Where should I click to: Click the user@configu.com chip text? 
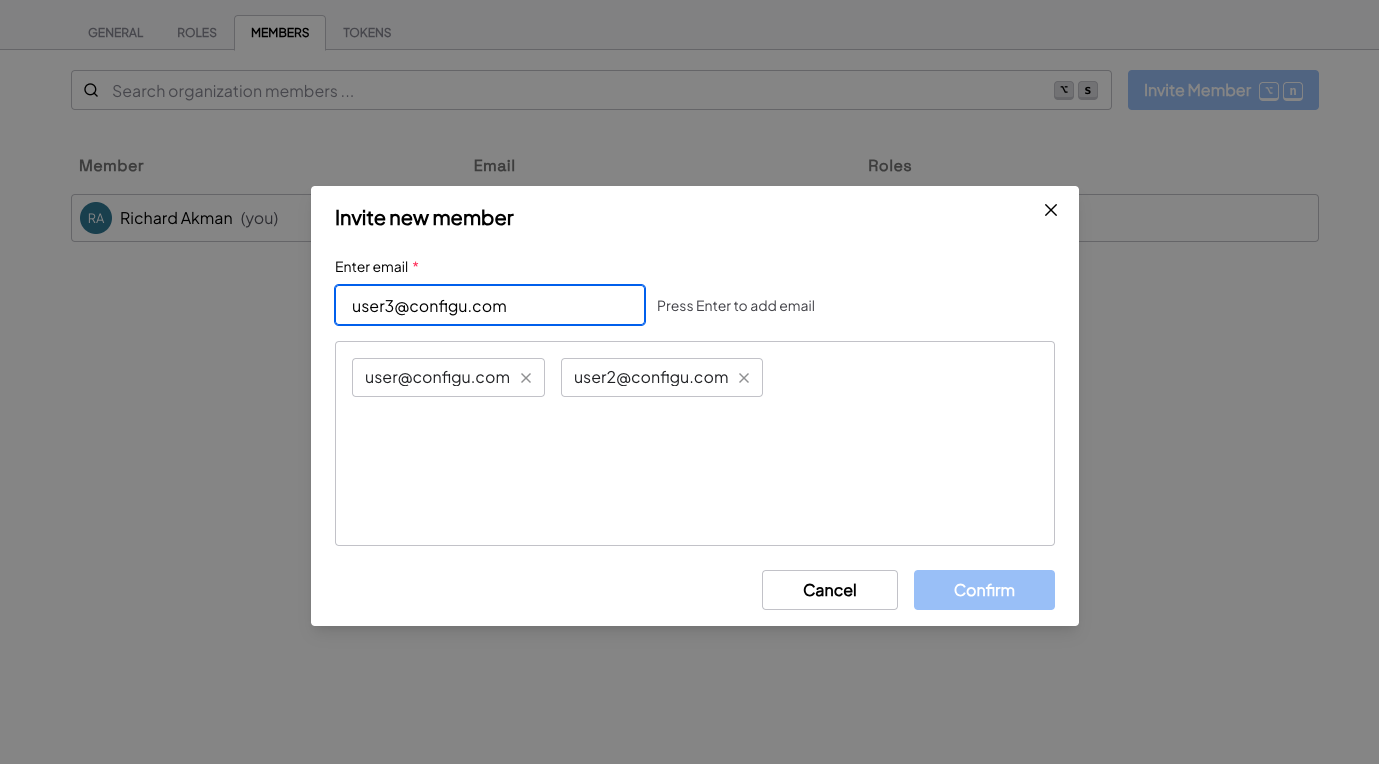[x=437, y=377]
